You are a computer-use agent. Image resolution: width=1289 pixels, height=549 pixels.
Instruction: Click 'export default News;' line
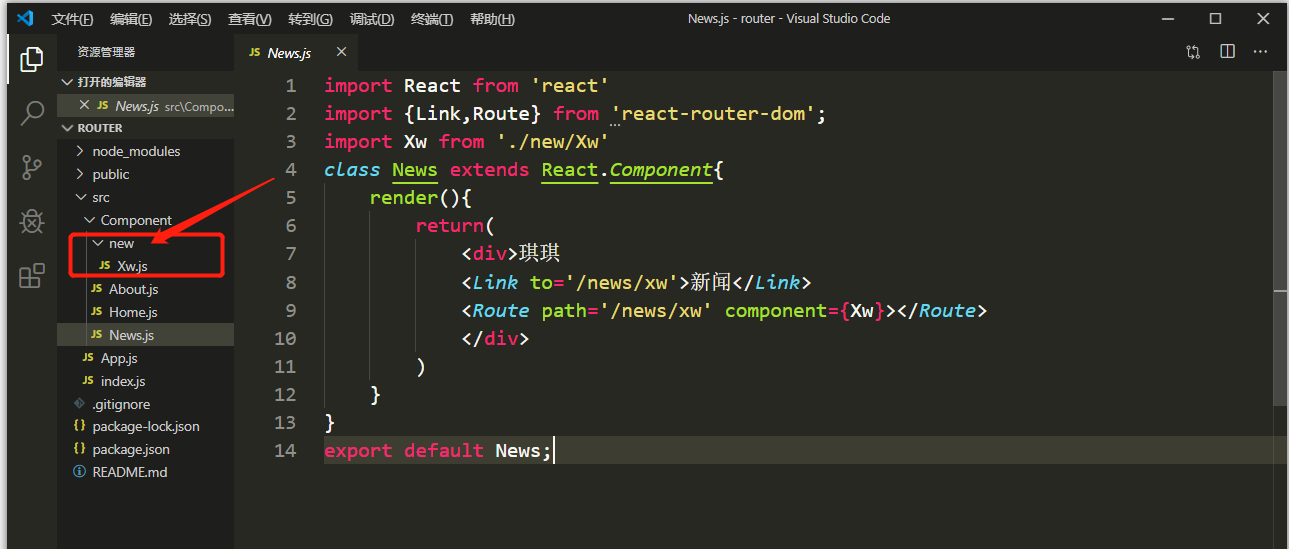click(x=438, y=450)
